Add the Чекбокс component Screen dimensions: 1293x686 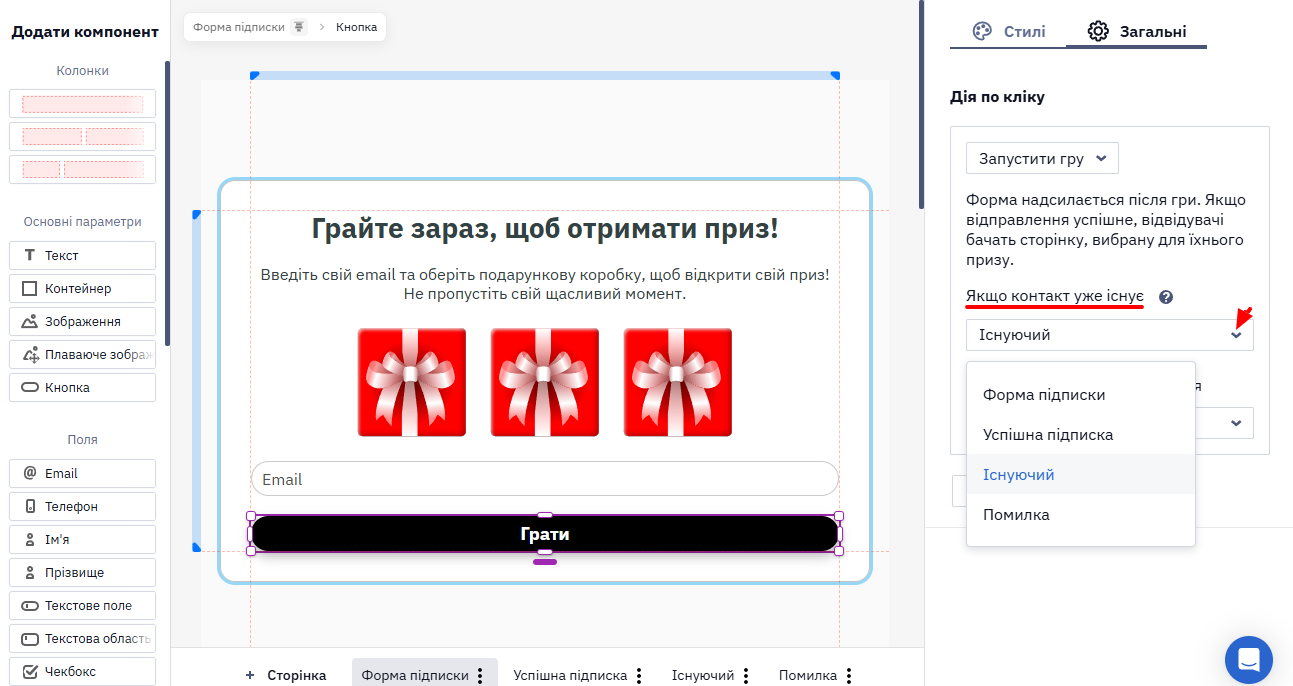pos(82,671)
